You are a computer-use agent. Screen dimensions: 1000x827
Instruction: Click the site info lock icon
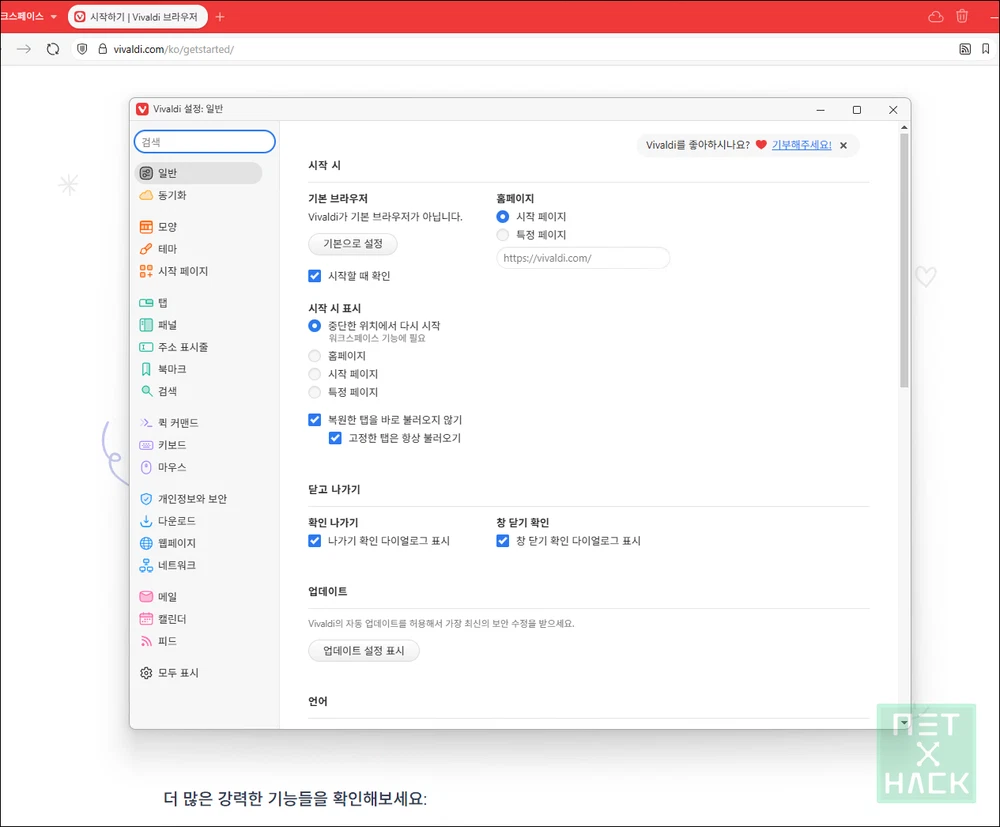click(x=102, y=49)
